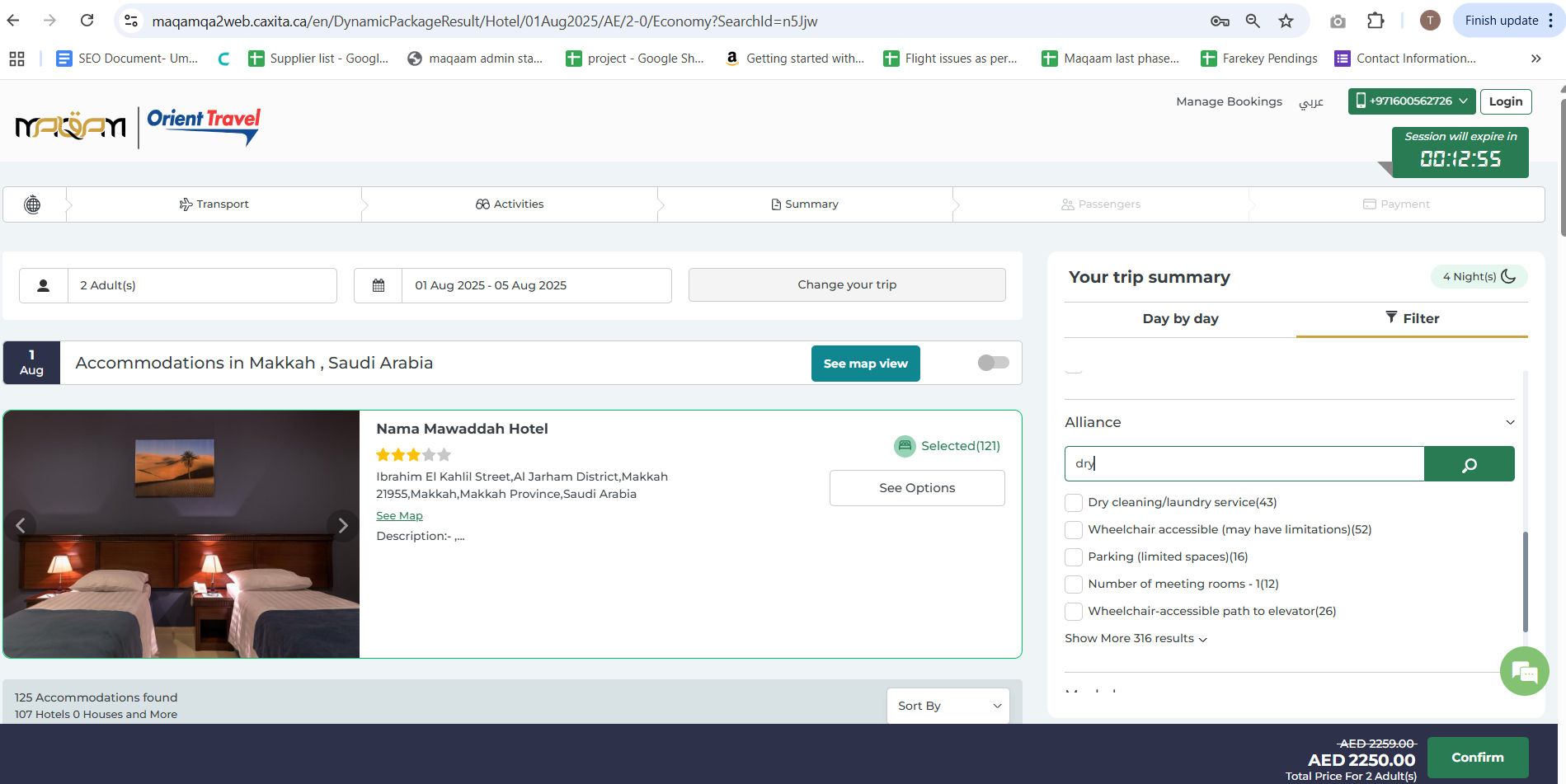Click the See Options button
This screenshot has height=784, width=1566.
917,488
